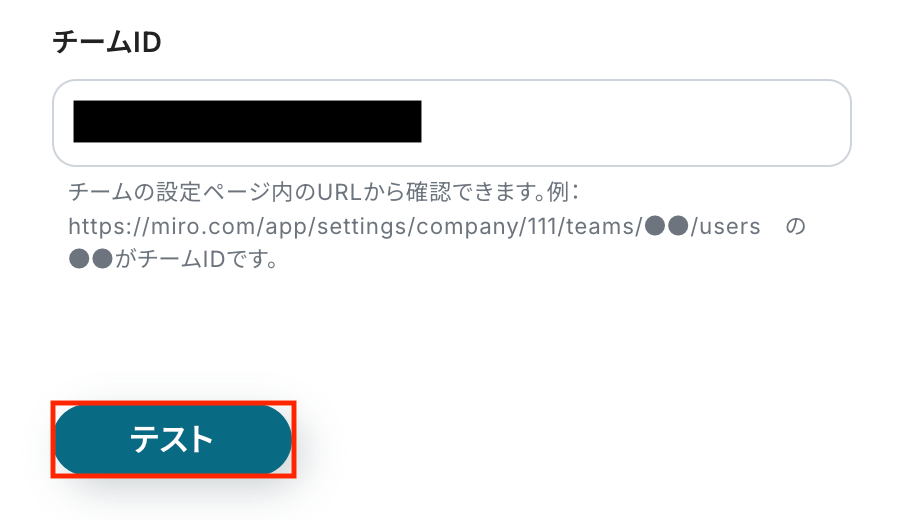Click the の character after the URL
The image size is (904, 520).
click(796, 226)
